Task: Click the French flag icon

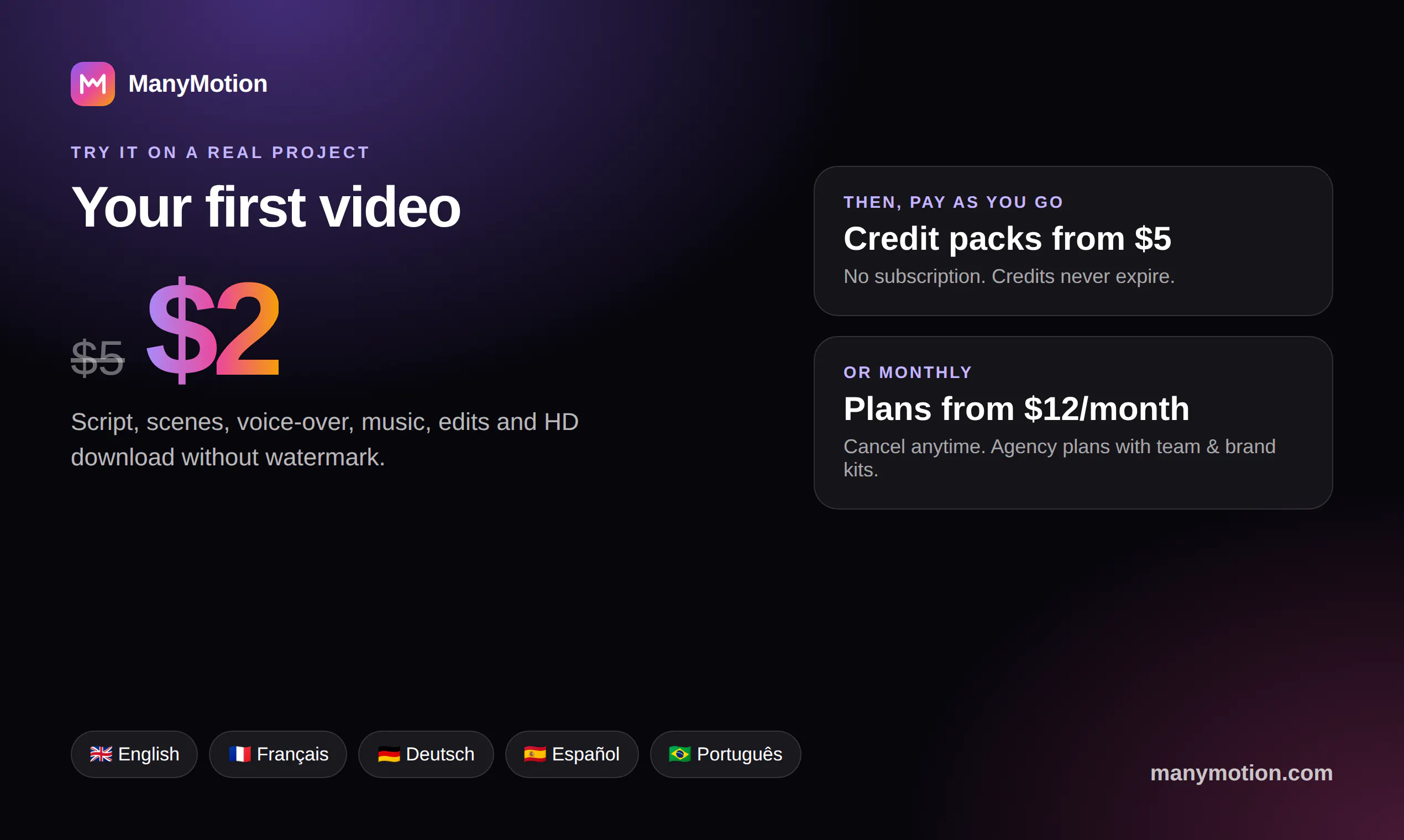Action: pyautogui.click(x=239, y=754)
